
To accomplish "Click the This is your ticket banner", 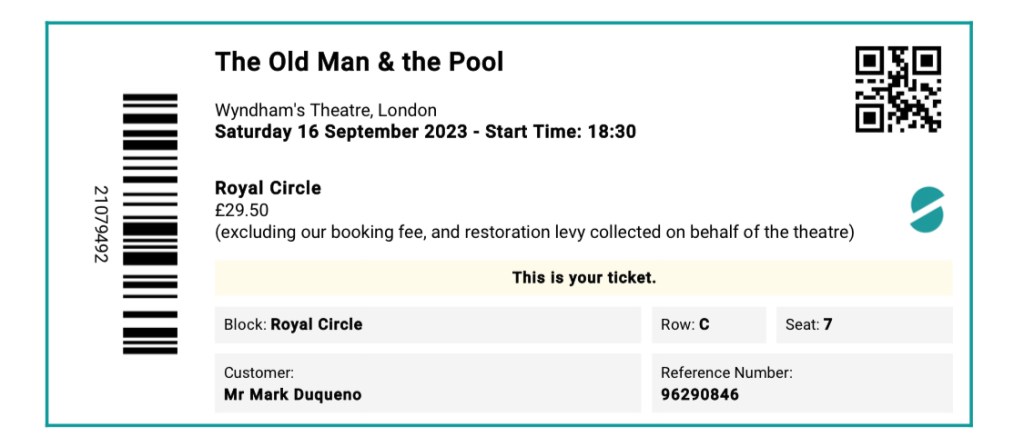I will [583, 277].
